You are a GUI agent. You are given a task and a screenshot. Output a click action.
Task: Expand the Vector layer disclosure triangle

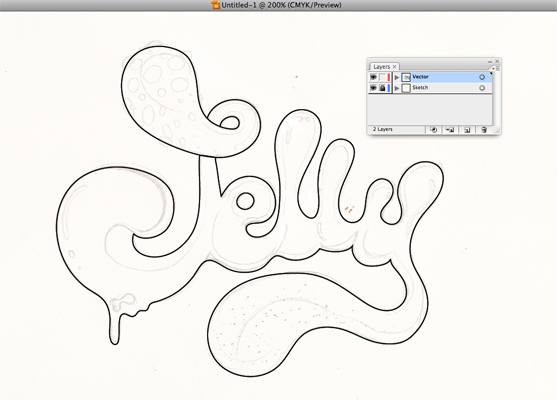click(x=397, y=77)
